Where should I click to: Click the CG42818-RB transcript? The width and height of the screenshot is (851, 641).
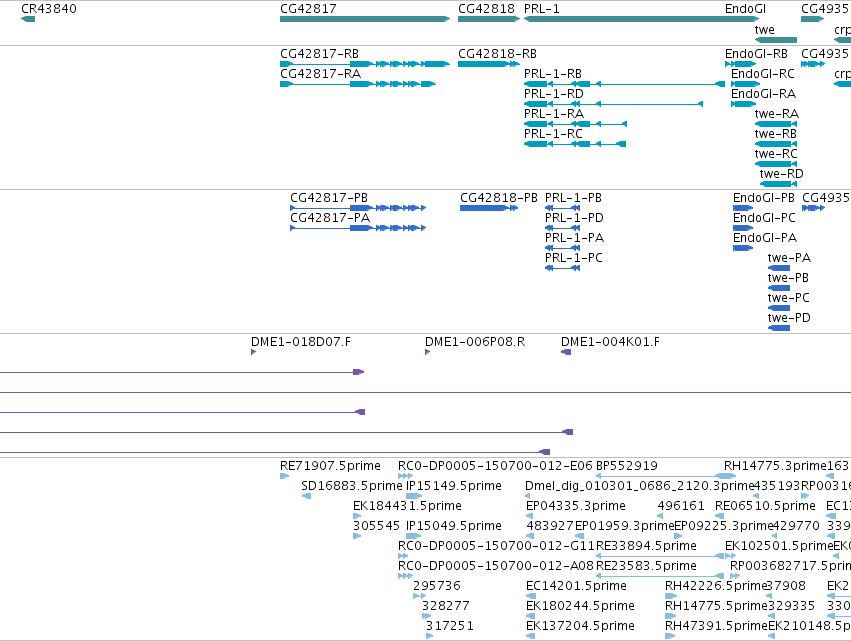[x=488, y=64]
